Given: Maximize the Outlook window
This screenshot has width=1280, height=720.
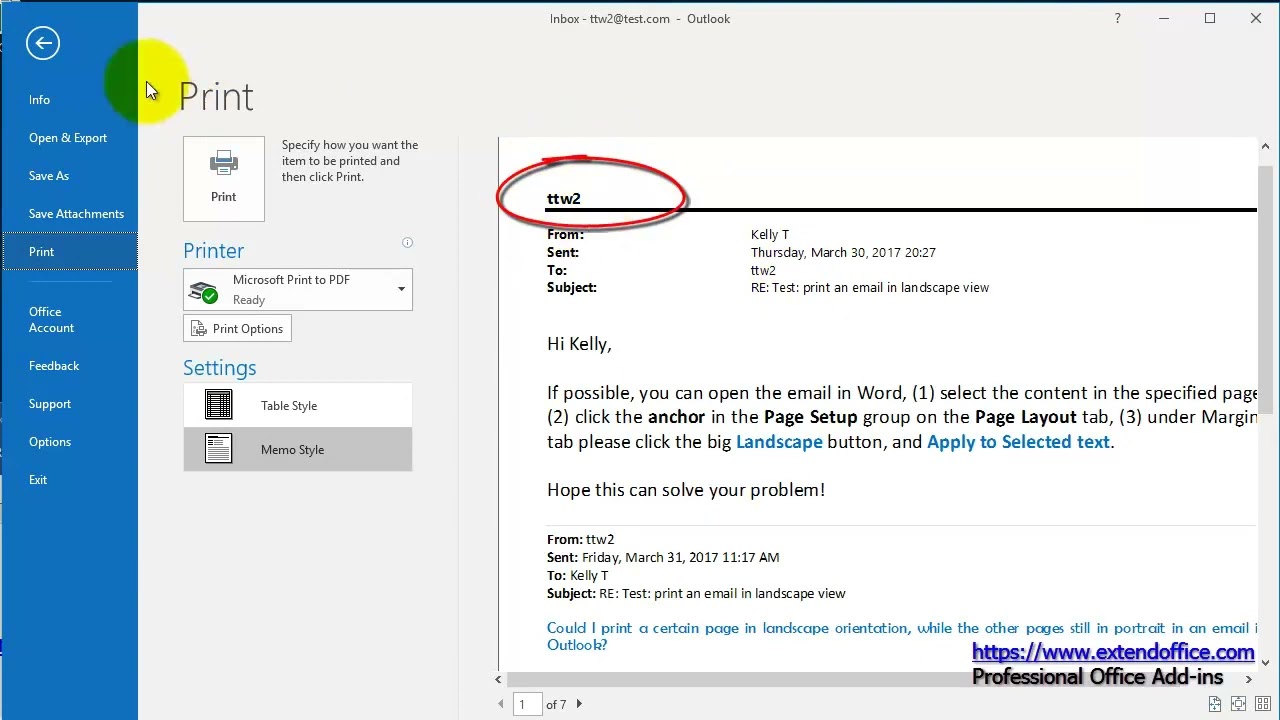Looking at the screenshot, I should (x=1210, y=18).
